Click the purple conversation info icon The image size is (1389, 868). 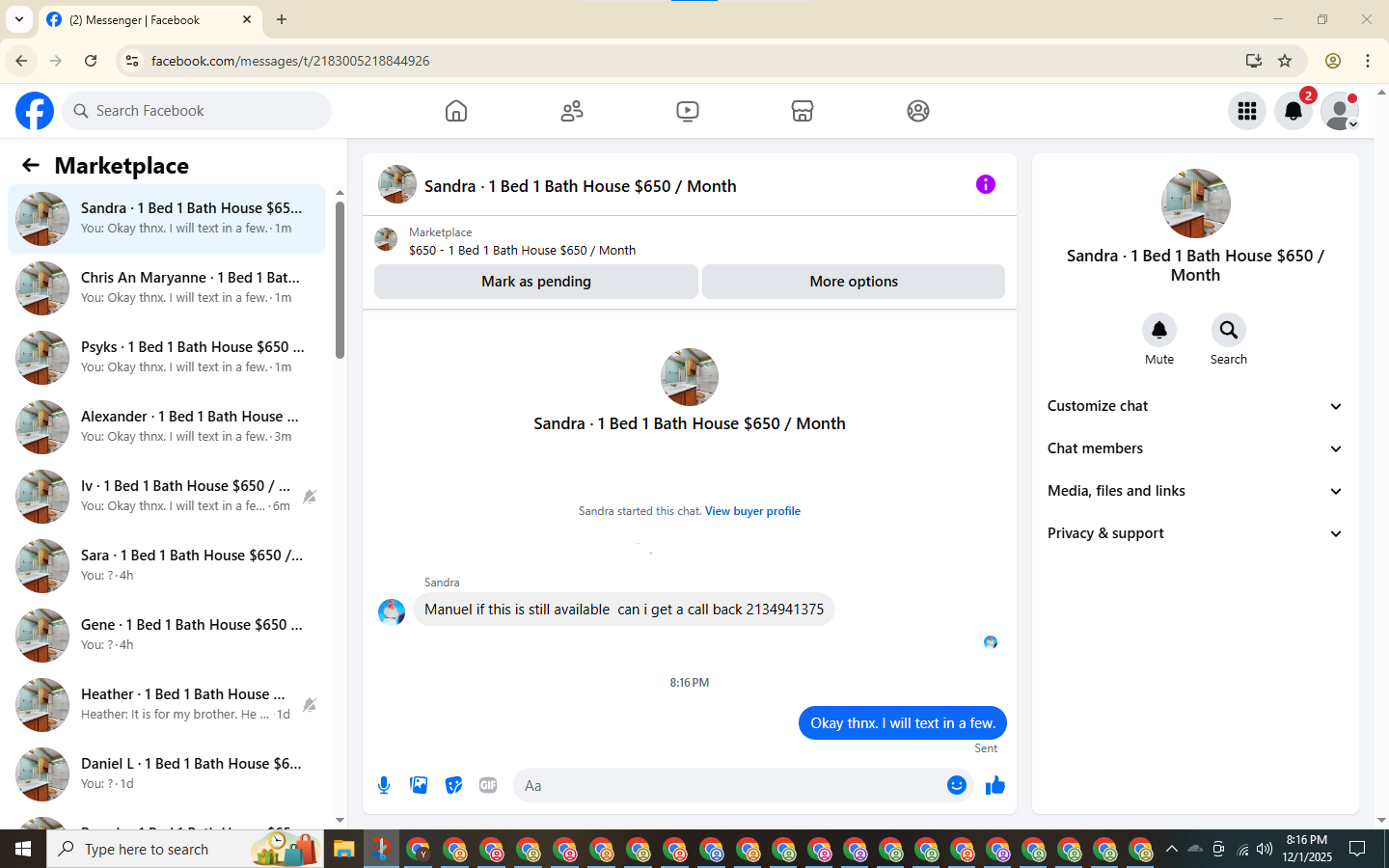[x=985, y=184]
